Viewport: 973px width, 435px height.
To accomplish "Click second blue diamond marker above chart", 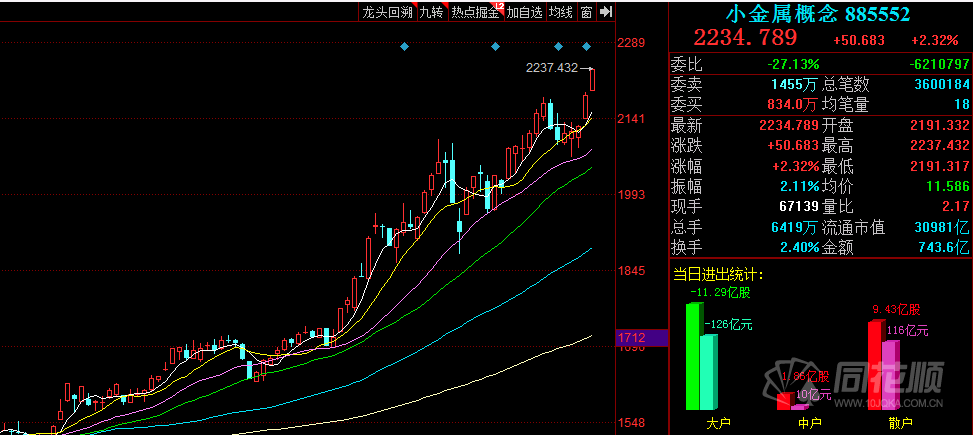I will (x=495, y=47).
